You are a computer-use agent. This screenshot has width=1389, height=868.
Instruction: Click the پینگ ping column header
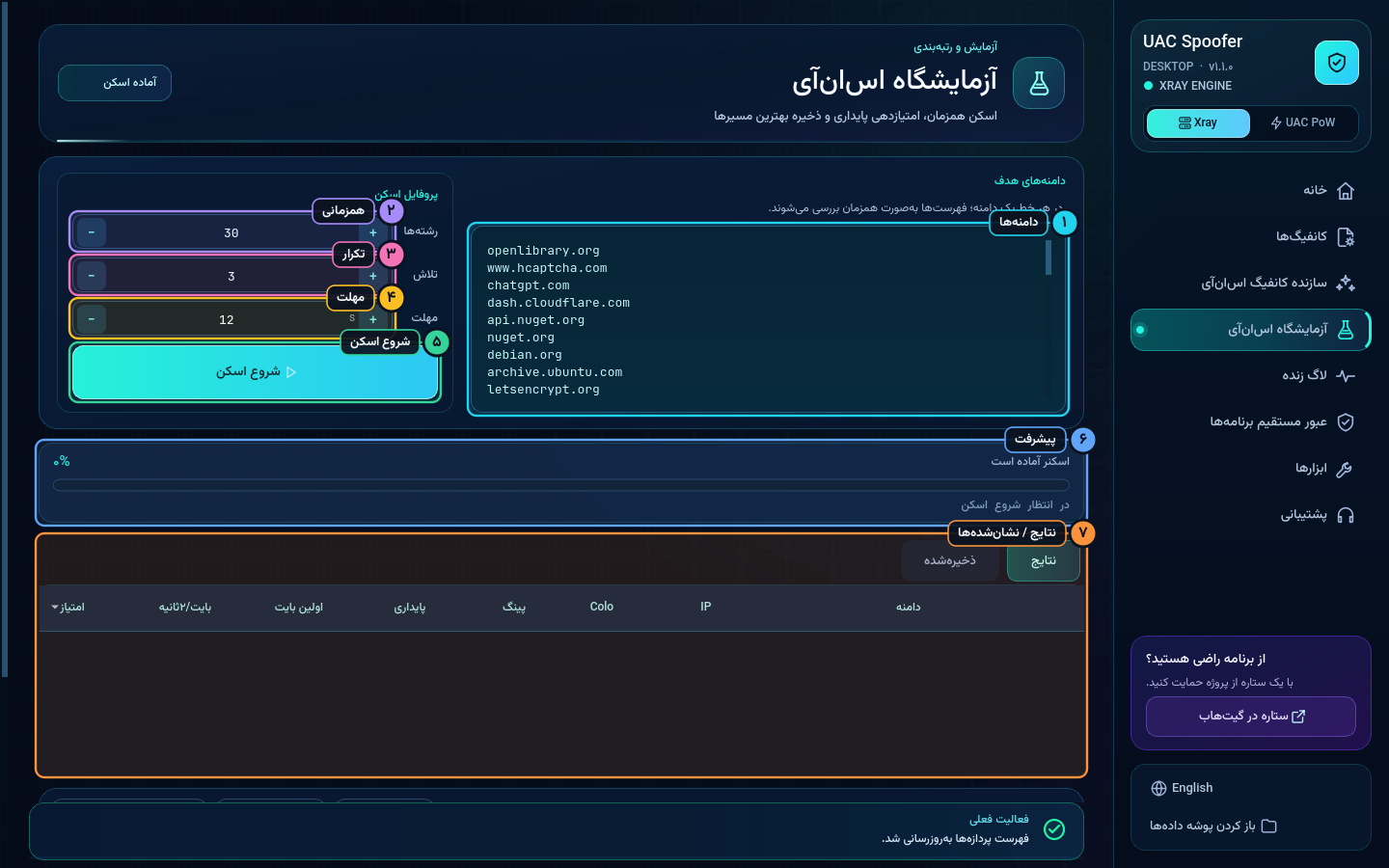point(514,608)
